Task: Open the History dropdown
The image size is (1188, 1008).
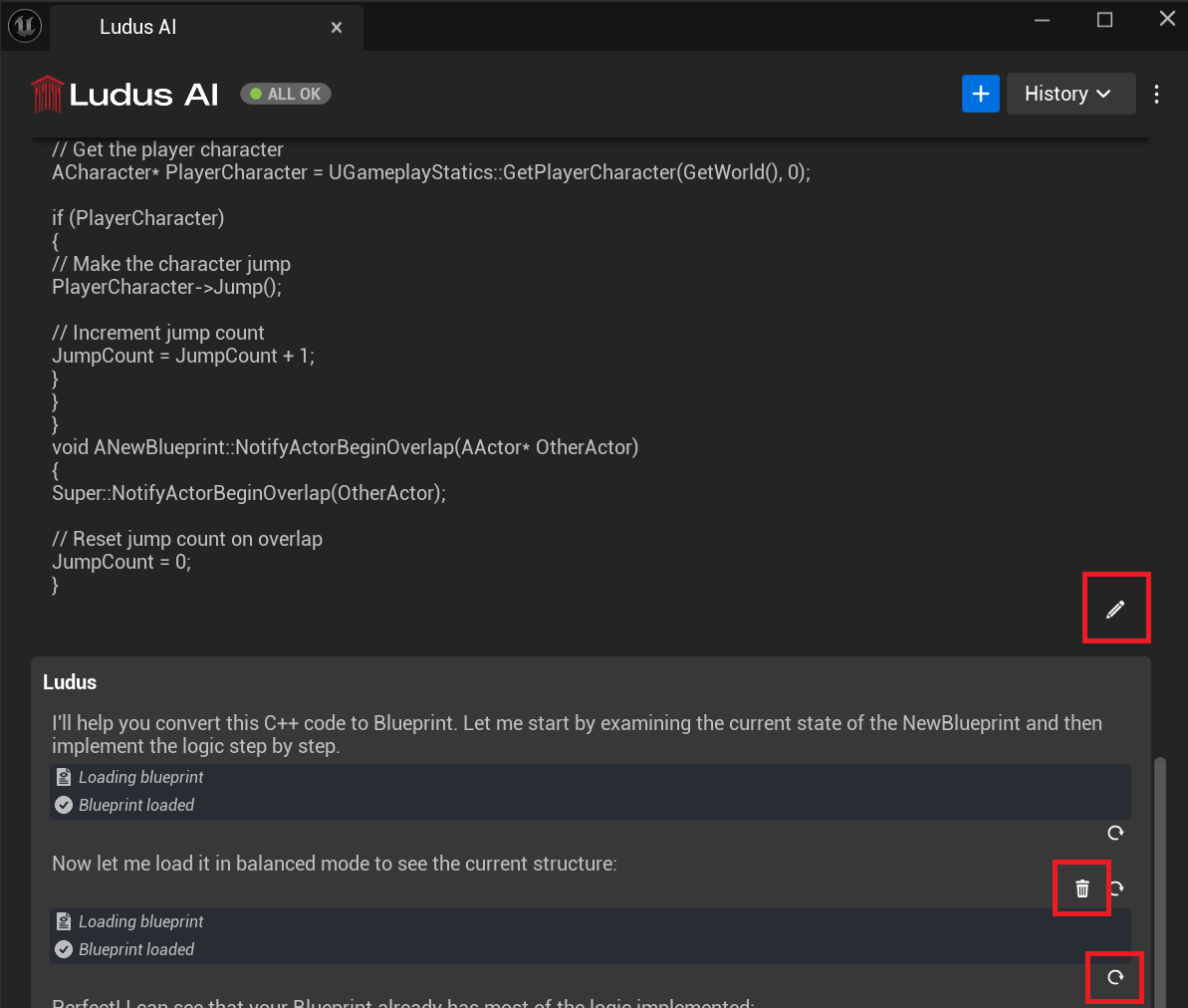Action: click(1070, 93)
